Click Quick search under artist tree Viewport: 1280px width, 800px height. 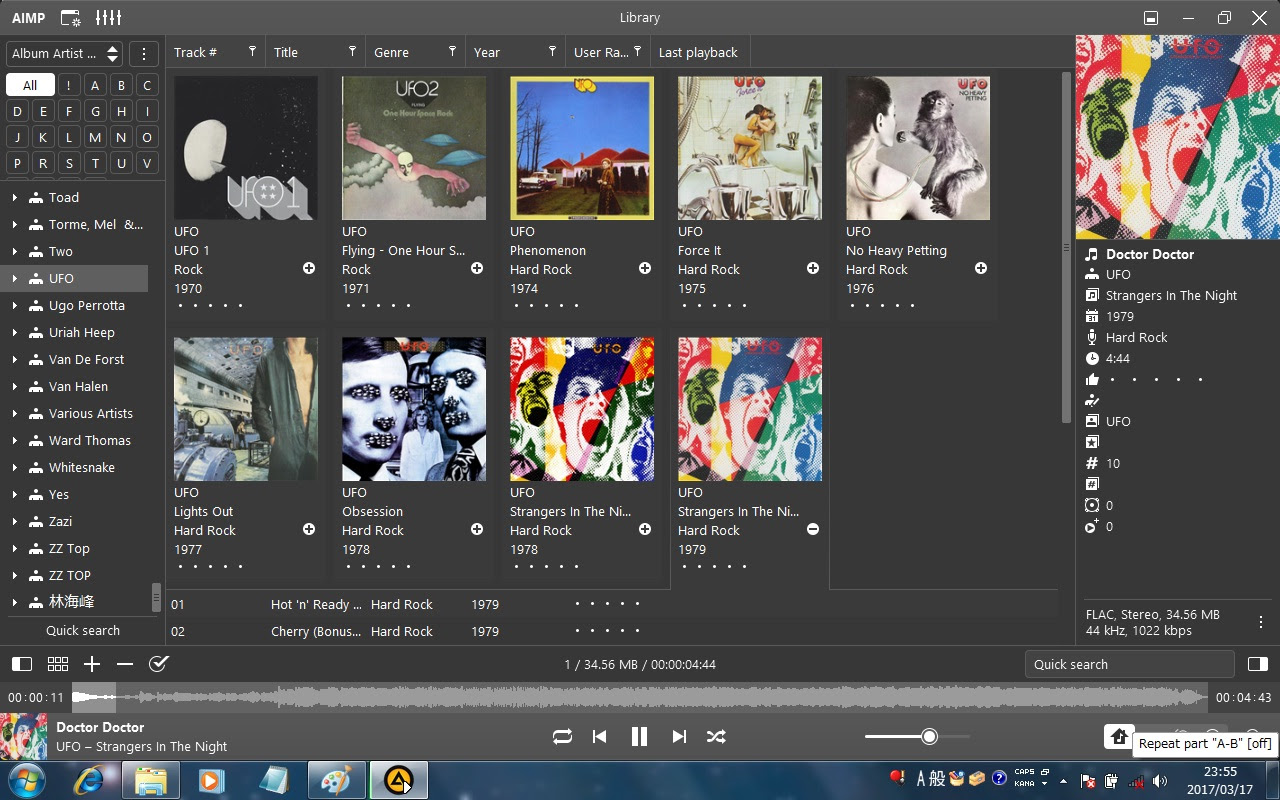[x=83, y=631]
